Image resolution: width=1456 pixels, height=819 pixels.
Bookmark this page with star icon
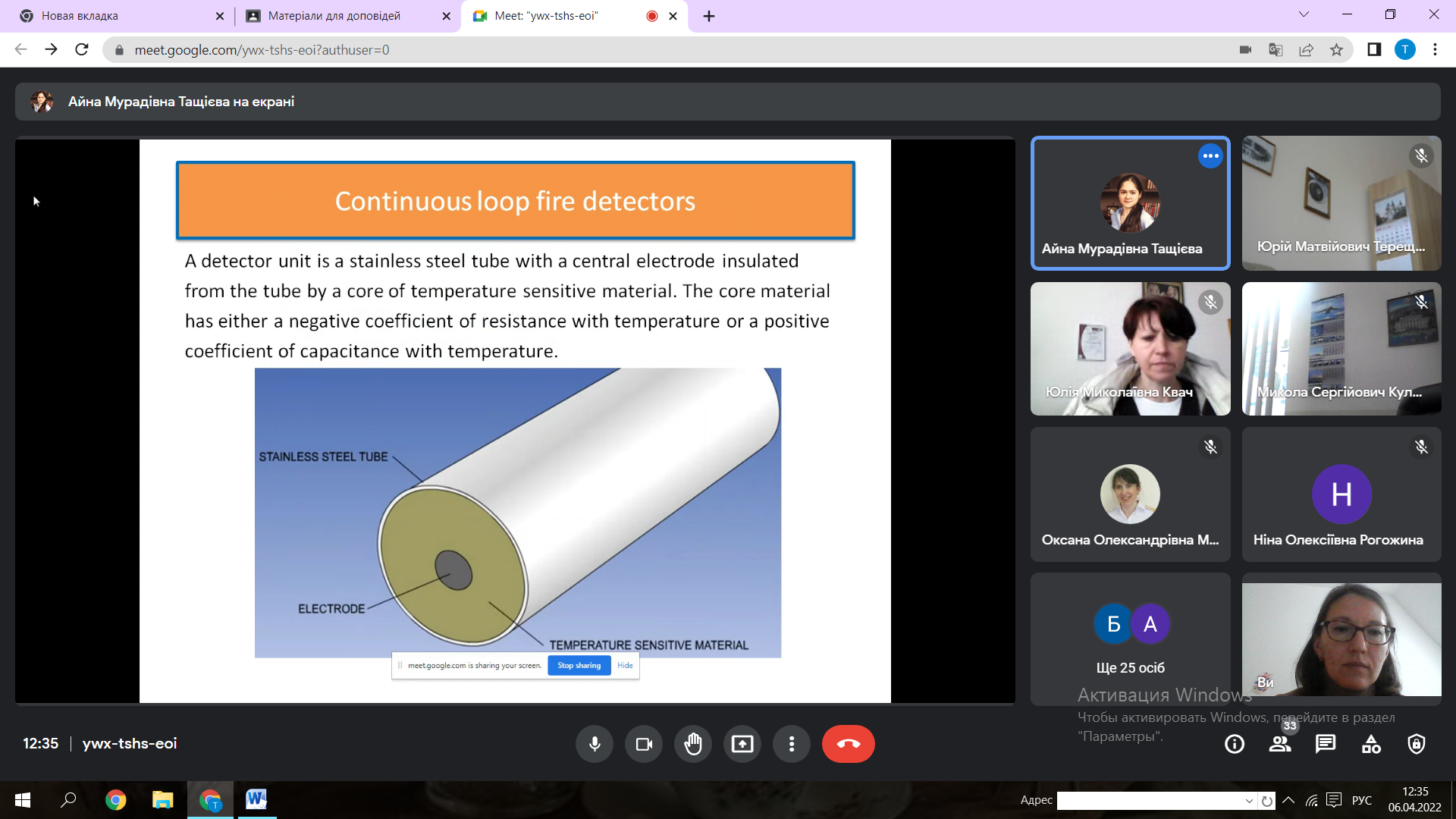coord(1336,50)
